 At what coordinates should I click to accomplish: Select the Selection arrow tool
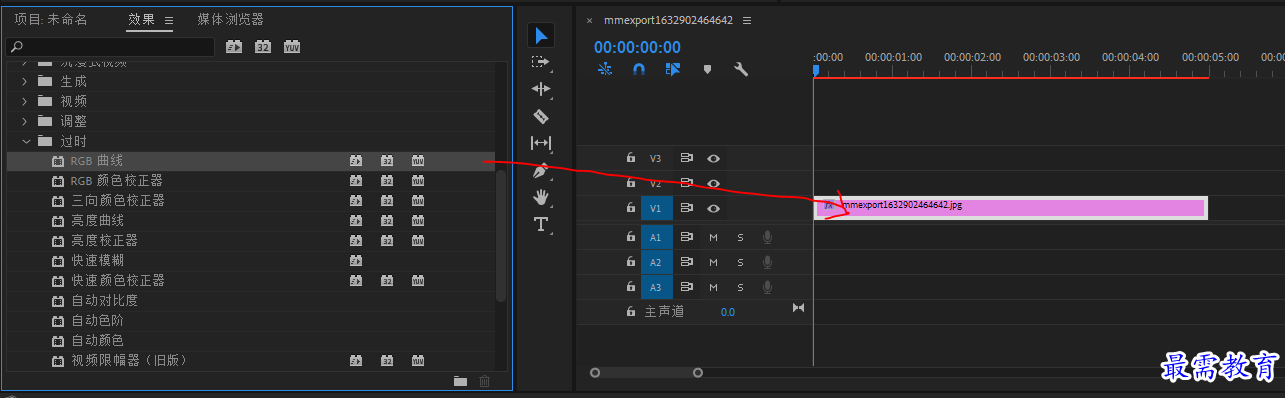pos(541,36)
